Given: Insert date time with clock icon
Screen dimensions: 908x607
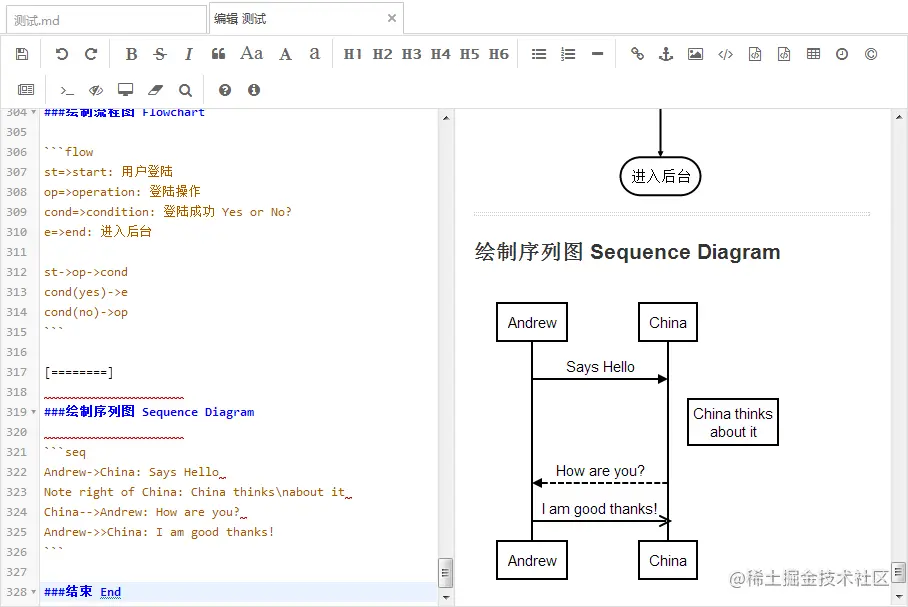Looking at the screenshot, I should click(x=842, y=54).
